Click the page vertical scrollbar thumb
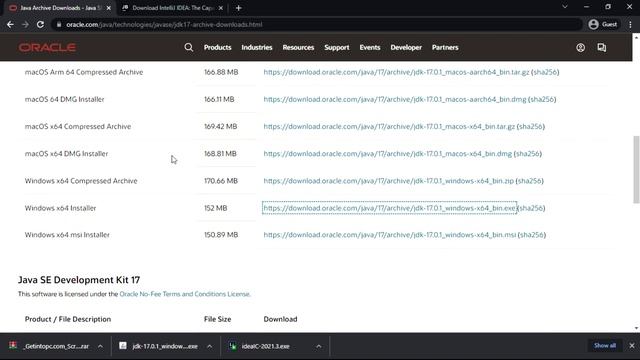This screenshot has width=640, height=360. [x=636, y=169]
